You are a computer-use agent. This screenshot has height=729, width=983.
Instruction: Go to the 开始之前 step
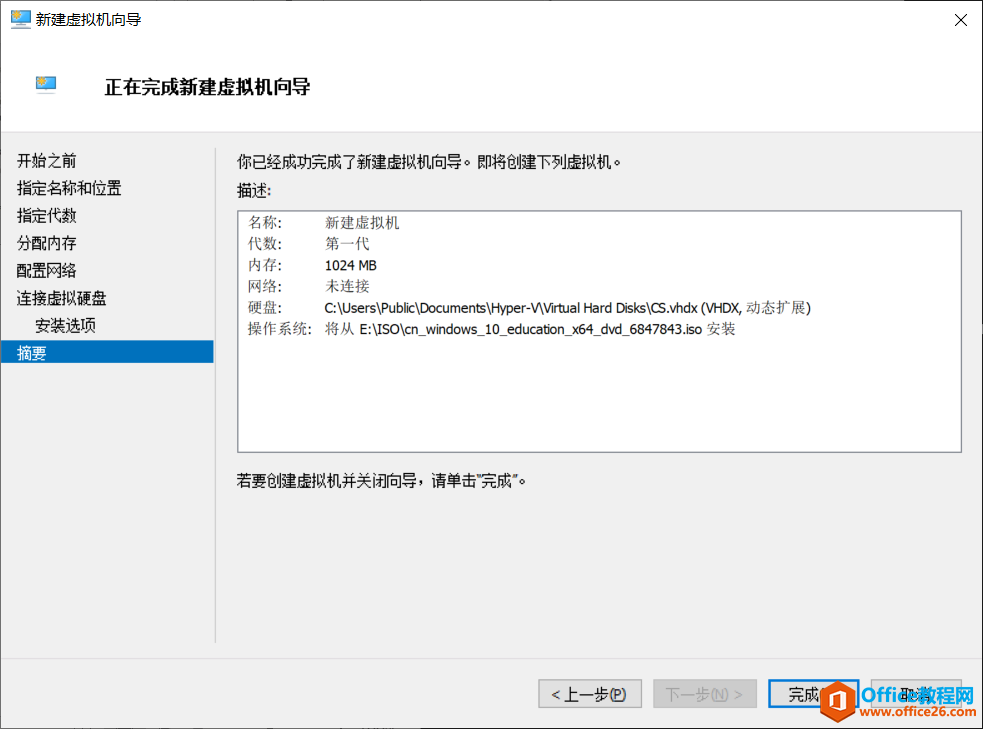click(x=46, y=161)
